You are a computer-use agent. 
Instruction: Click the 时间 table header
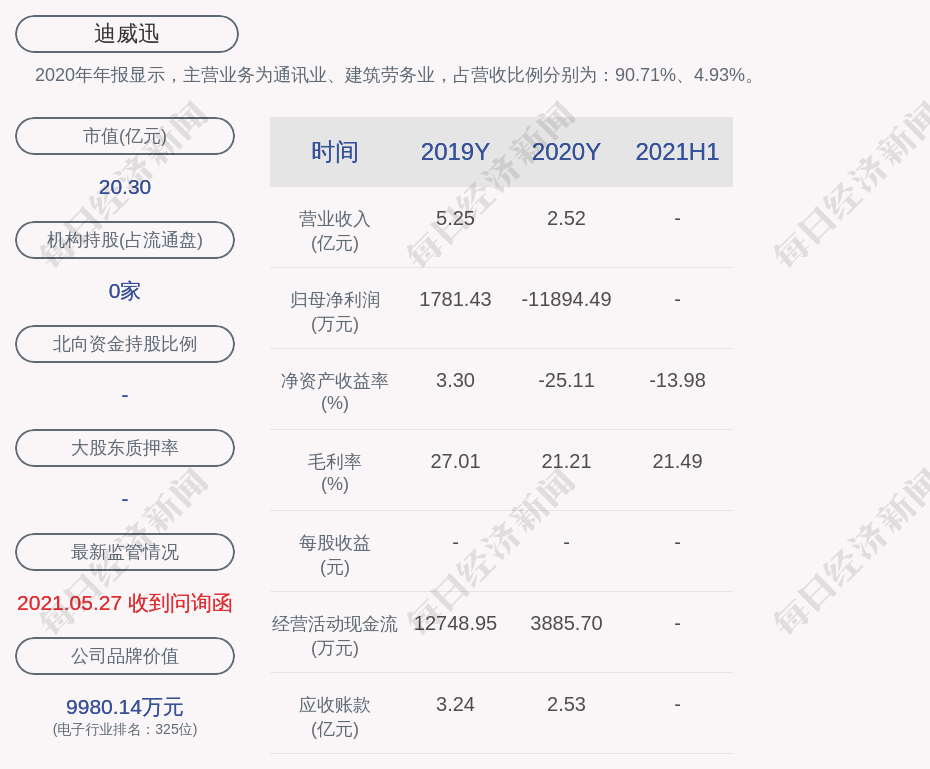[x=335, y=152]
